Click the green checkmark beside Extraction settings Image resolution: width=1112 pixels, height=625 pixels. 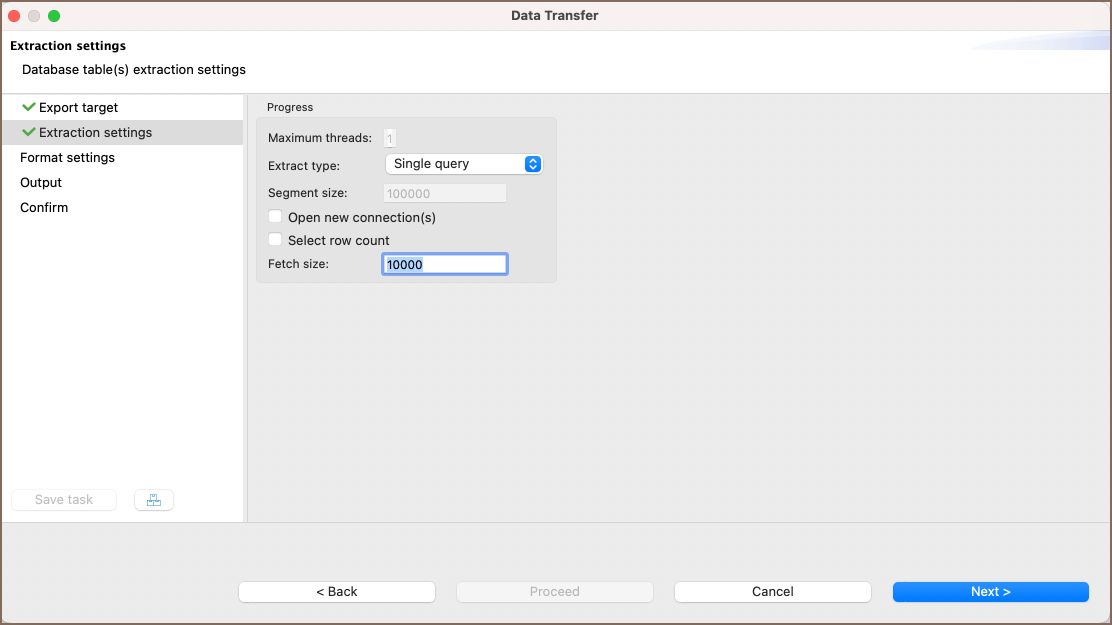point(28,132)
